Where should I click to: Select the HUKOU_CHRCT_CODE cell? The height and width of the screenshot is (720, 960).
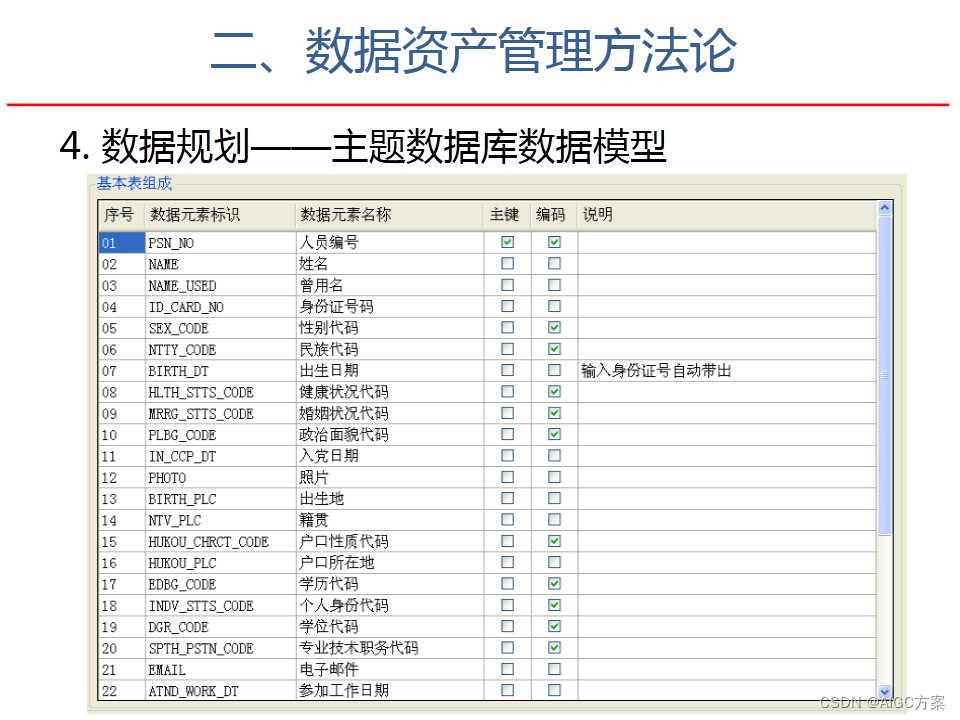click(x=220, y=541)
